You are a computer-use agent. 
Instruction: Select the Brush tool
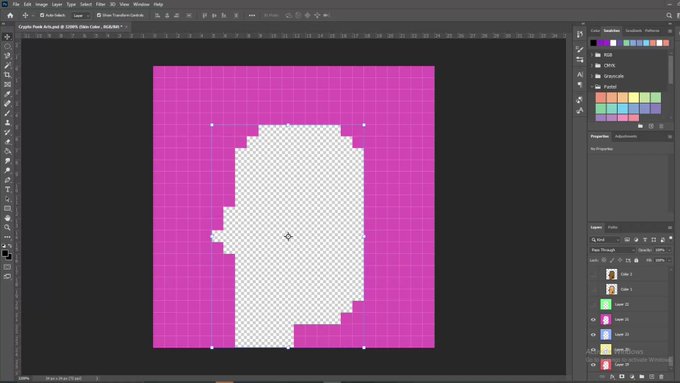pos(7,113)
